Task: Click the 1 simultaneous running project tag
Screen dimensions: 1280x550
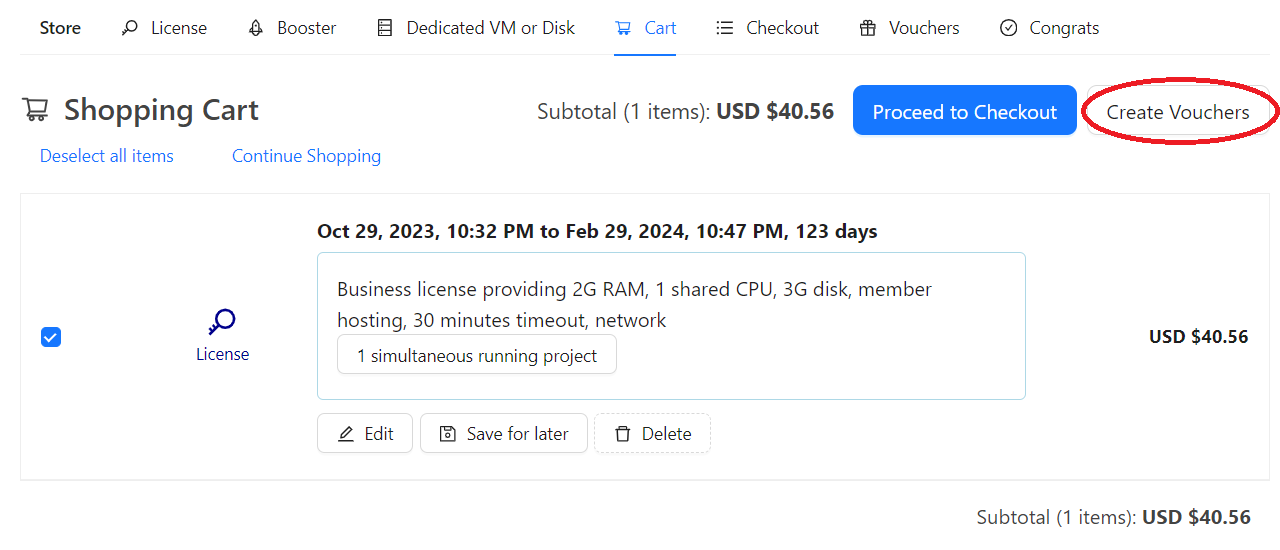Action: tap(477, 355)
